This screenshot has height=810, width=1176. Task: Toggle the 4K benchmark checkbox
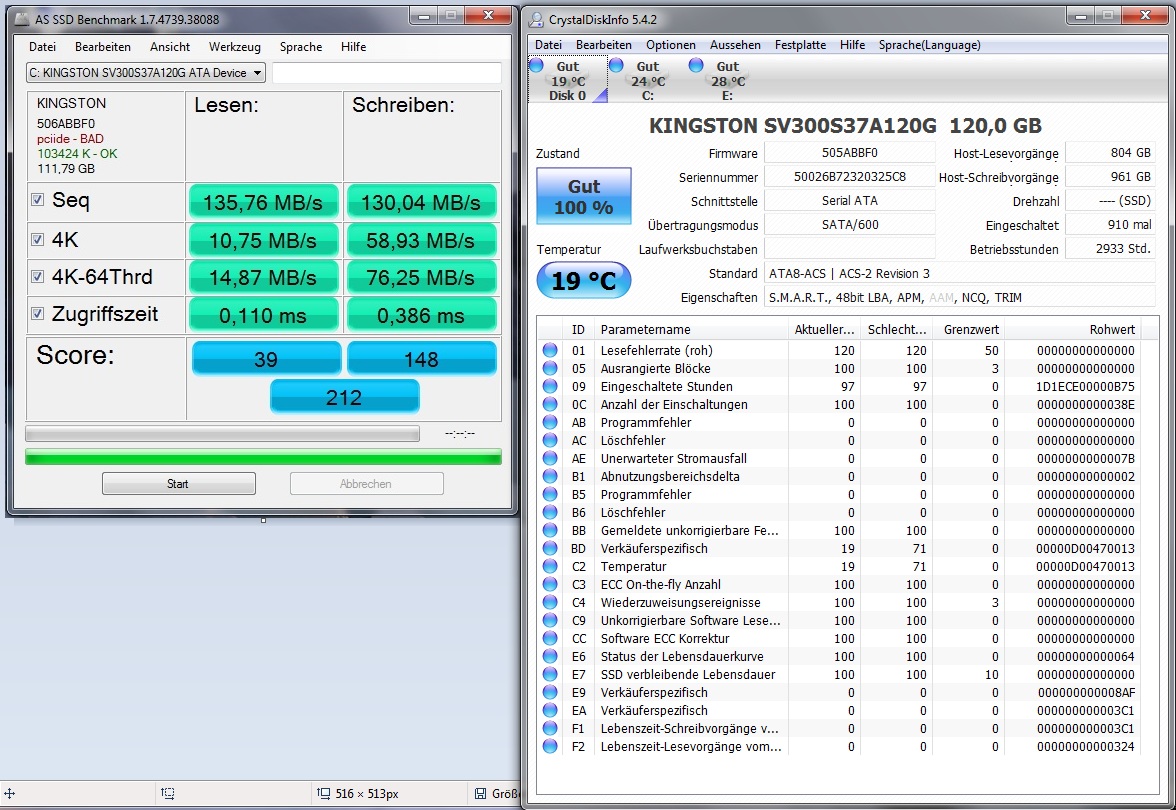click(x=38, y=239)
